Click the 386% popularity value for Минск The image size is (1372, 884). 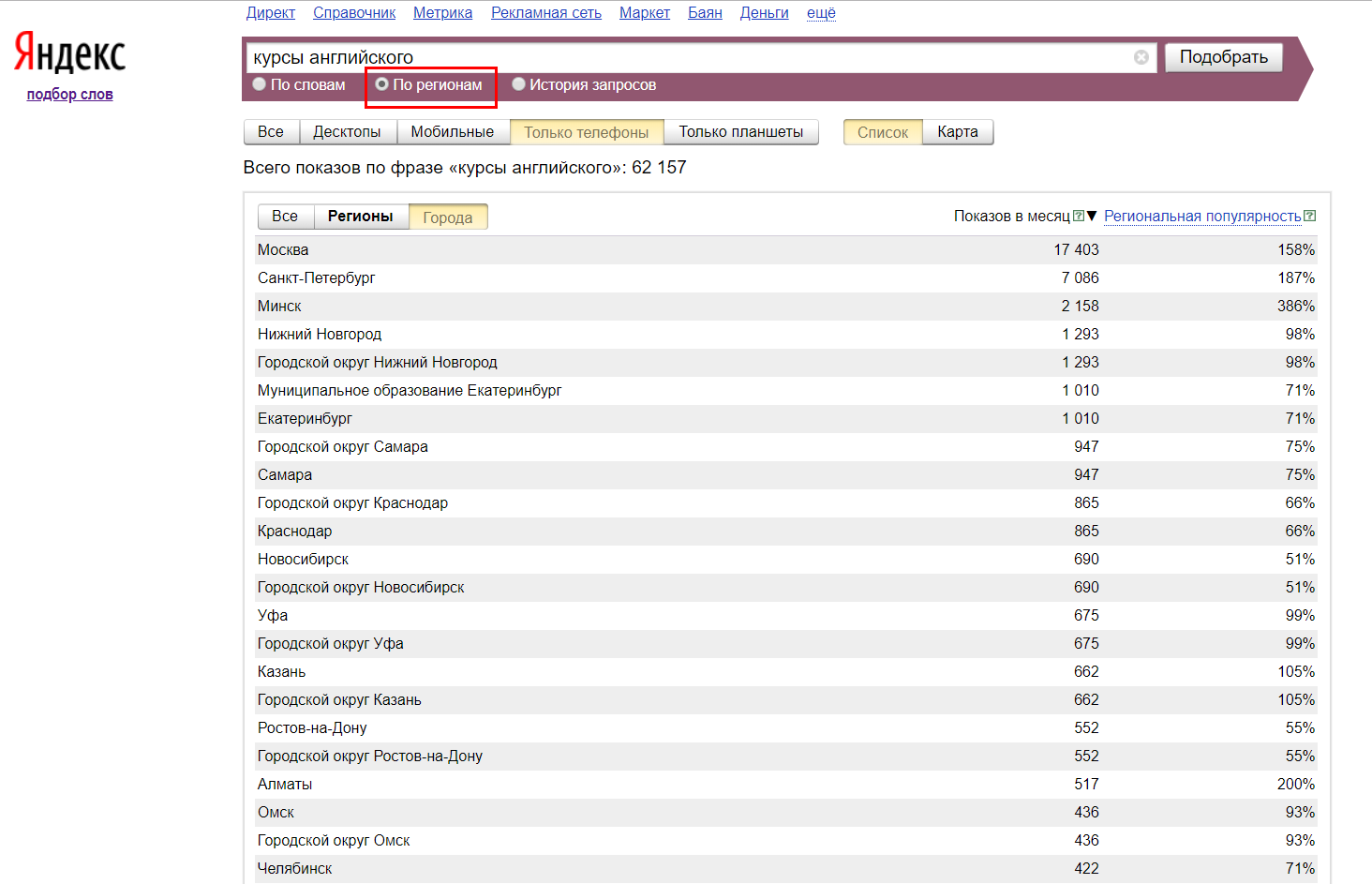[x=1296, y=306]
